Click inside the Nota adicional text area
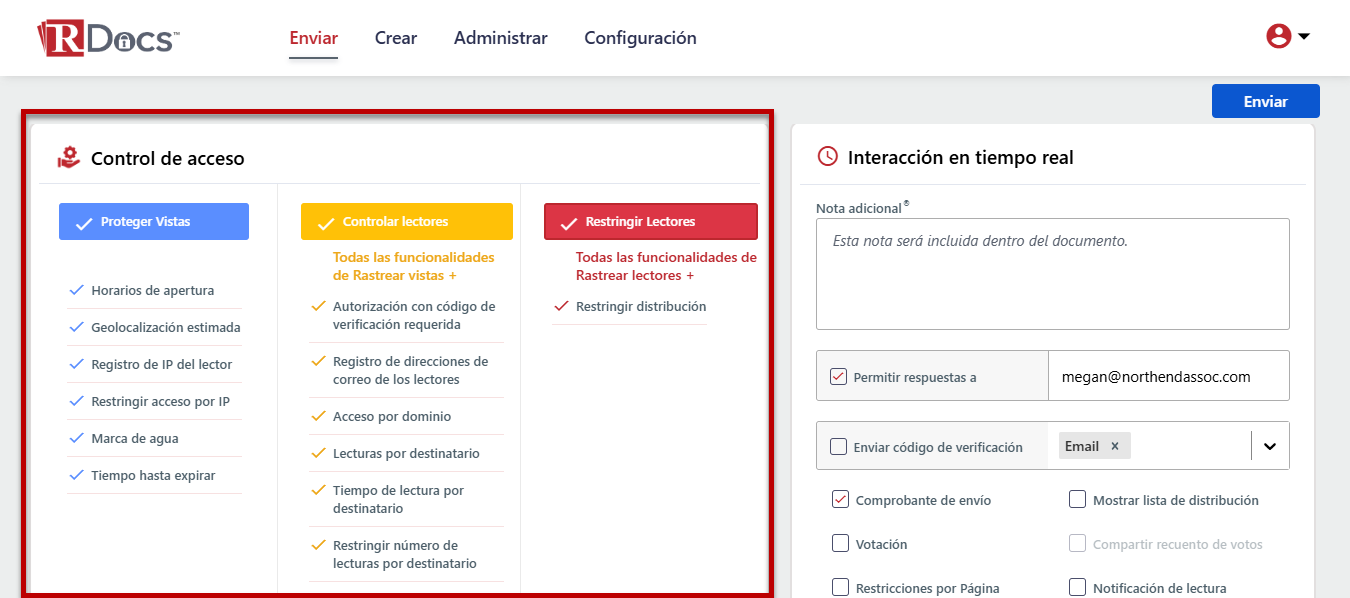Screen dimensions: 1350x598 pos(1052,274)
